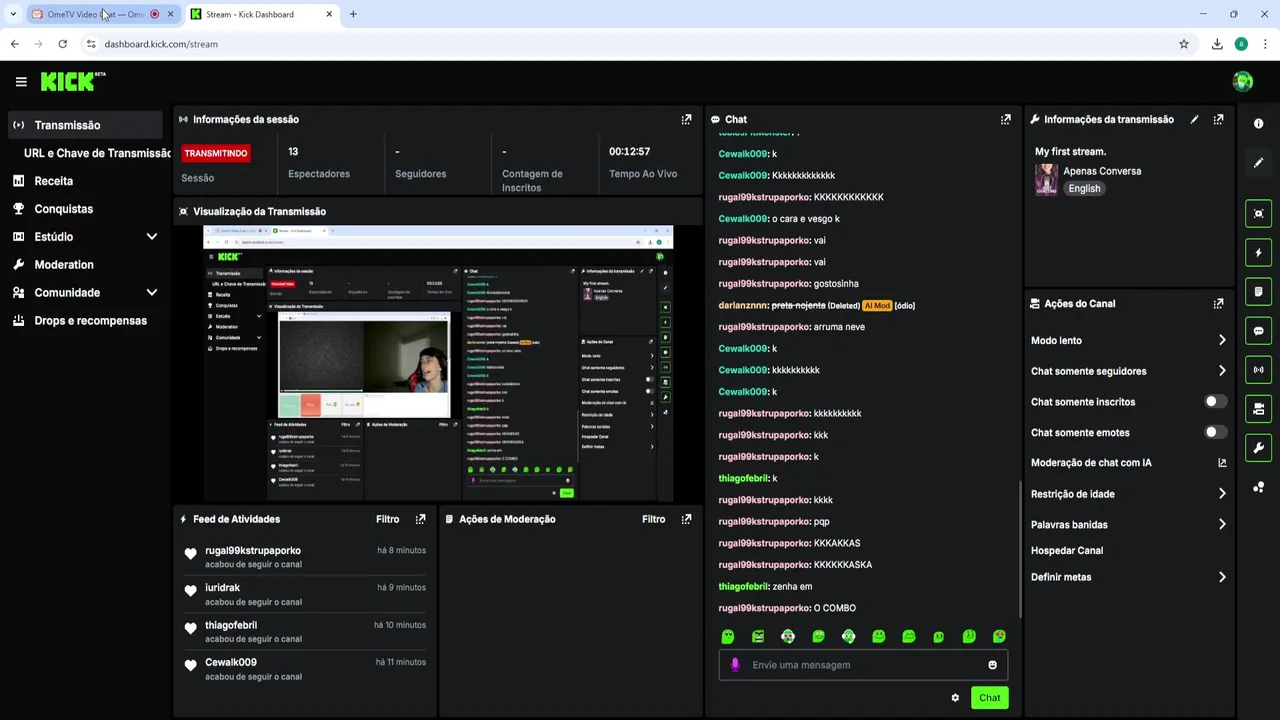
Task: Expand the Estúdio sidebar section
Action: pos(152,237)
